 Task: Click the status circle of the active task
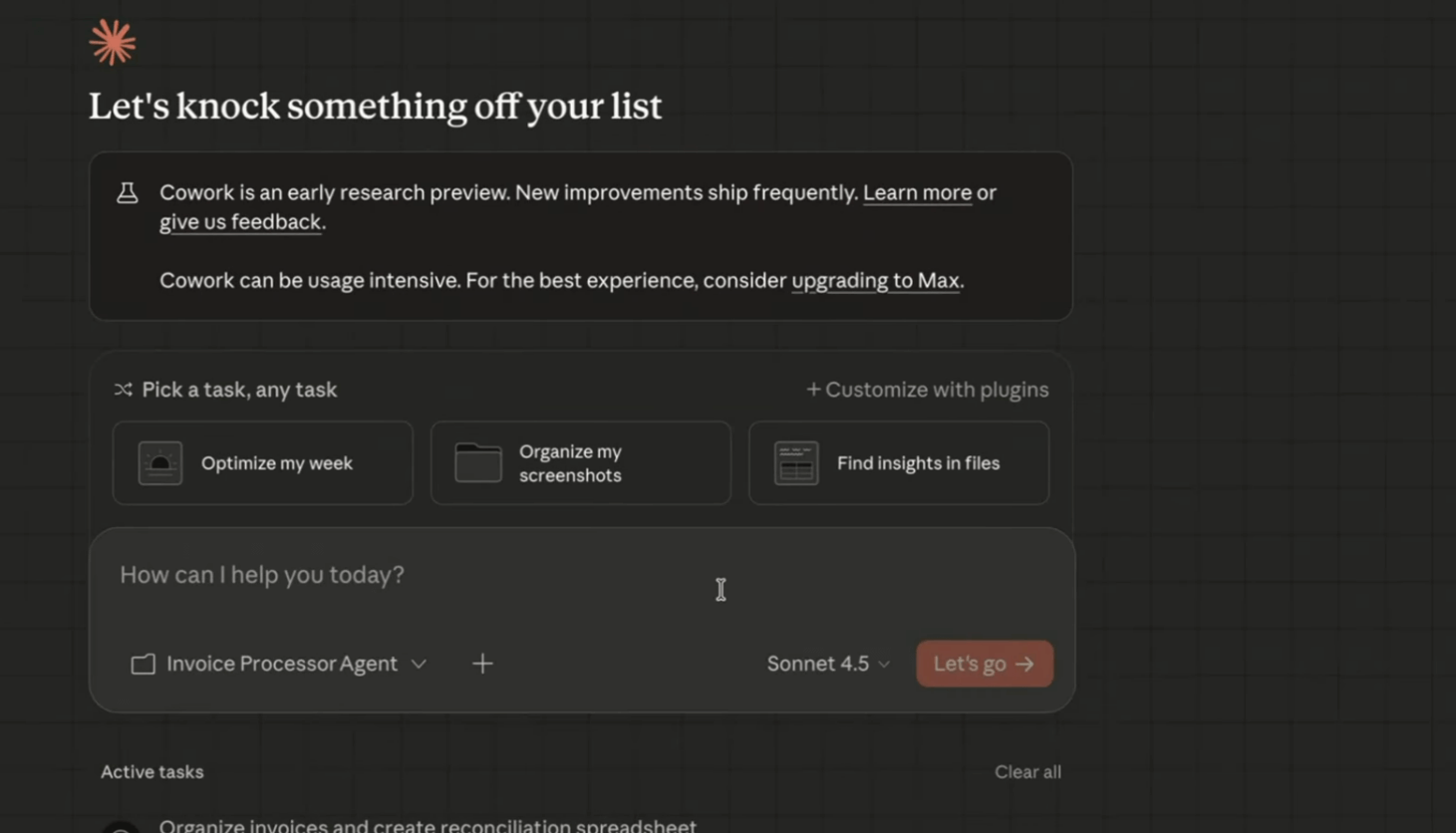[122, 827]
